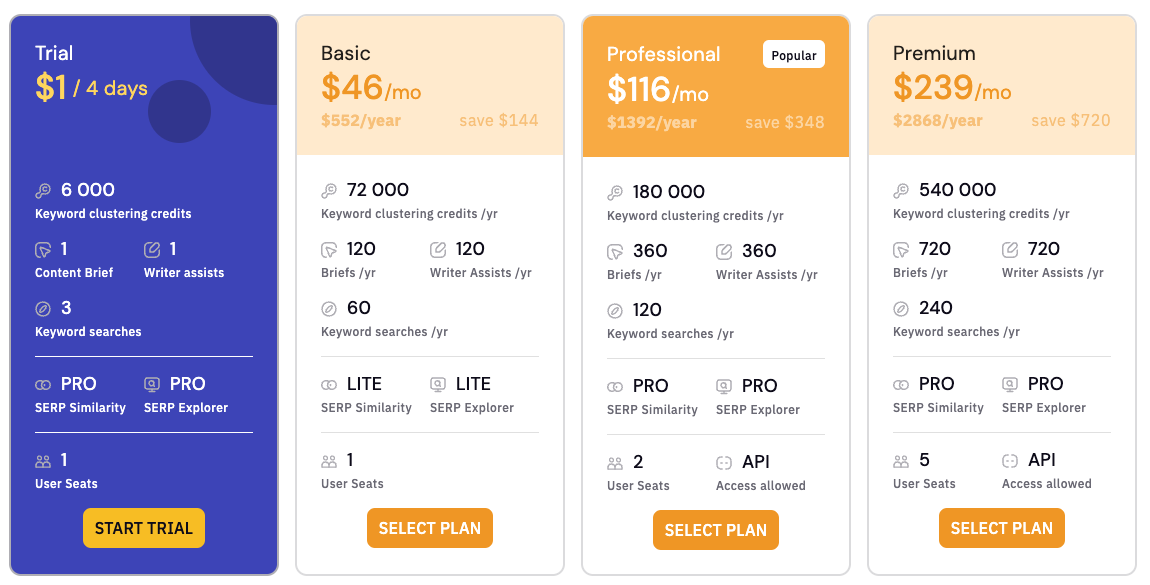Click Trial Content Brief cursor icon

click(43, 249)
